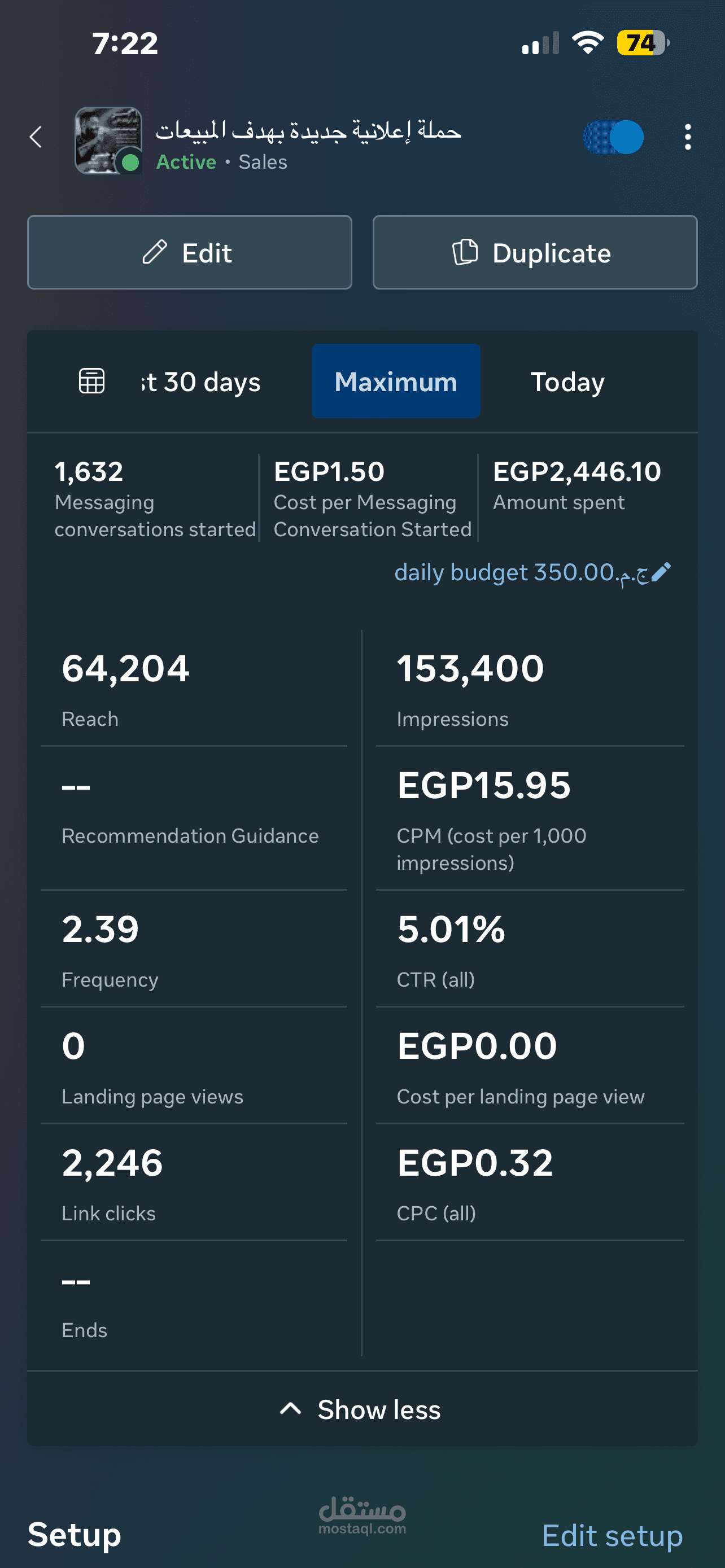The height and width of the screenshot is (1568, 725).
Task: Tap the Show less chevron arrow
Action: [291, 1408]
